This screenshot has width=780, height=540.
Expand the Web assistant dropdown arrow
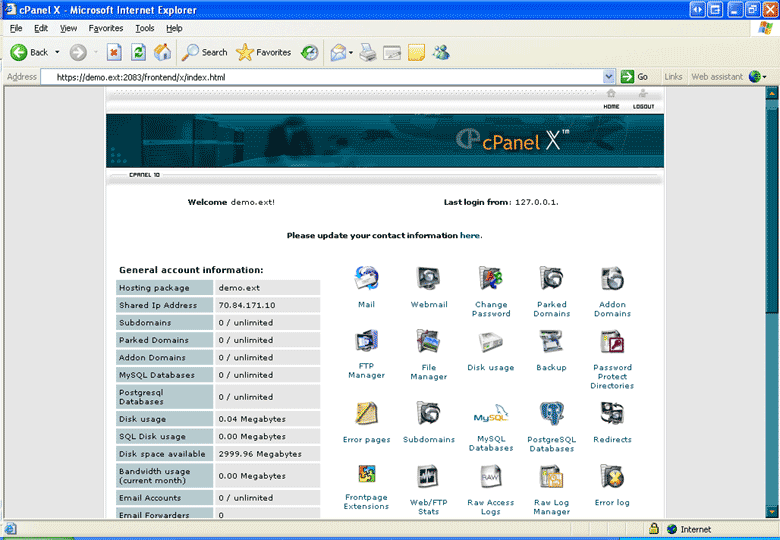[765, 77]
